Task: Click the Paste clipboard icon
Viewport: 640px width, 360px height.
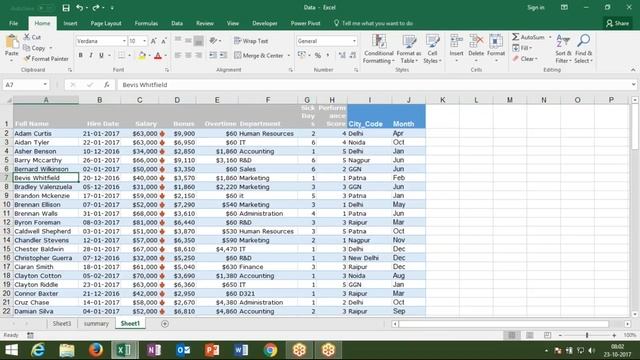Action: (x=12, y=42)
